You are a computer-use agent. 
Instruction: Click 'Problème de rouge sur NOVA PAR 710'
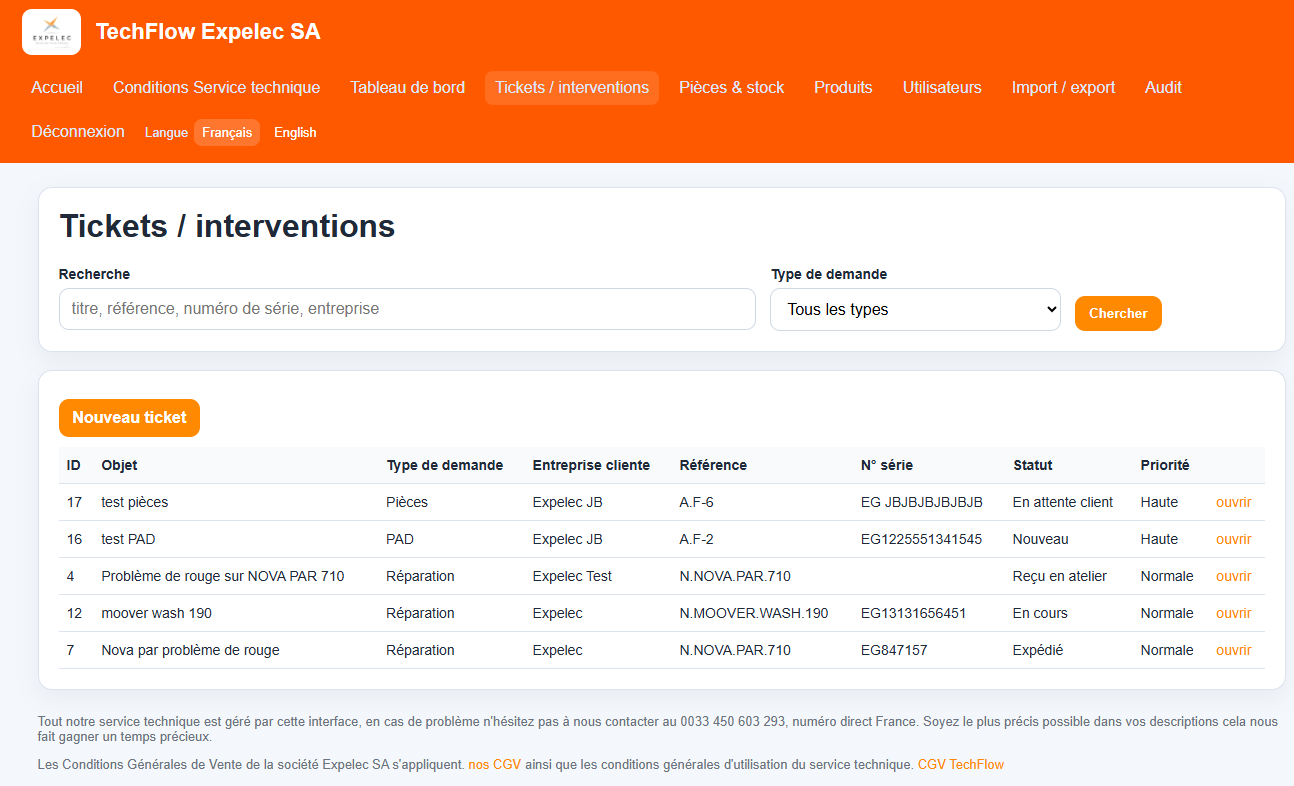(x=223, y=576)
